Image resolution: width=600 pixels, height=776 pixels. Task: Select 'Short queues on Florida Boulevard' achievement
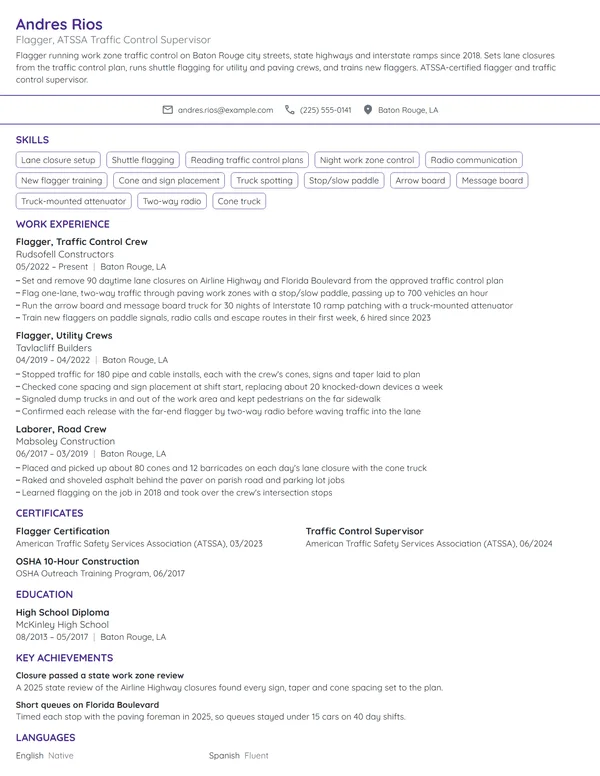point(87,705)
